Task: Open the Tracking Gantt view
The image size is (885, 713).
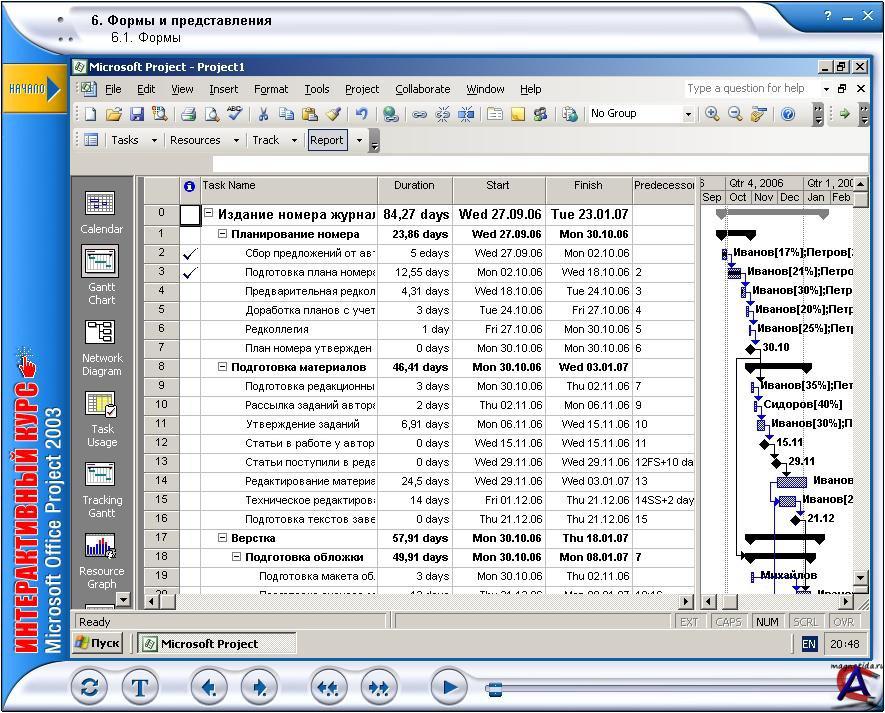Action: pyautogui.click(x=101, y=475)
